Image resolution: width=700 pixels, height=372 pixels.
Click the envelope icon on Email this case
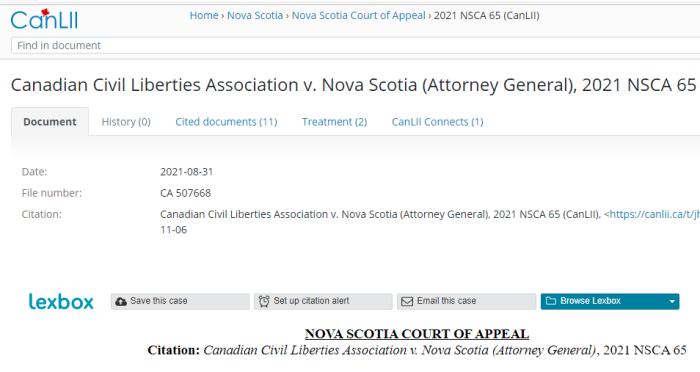(x=407, y=301)
